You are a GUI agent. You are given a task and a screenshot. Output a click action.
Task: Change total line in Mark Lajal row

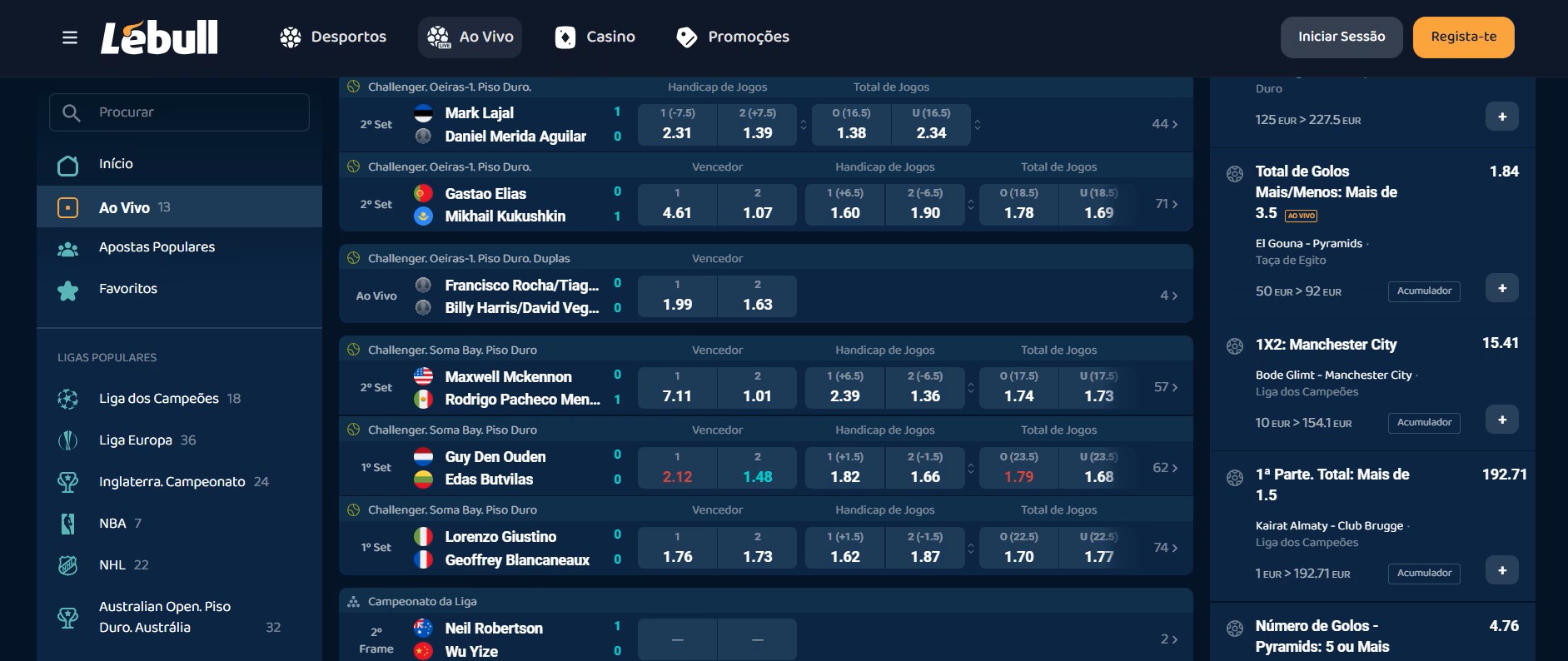click(x=978, y=124)
